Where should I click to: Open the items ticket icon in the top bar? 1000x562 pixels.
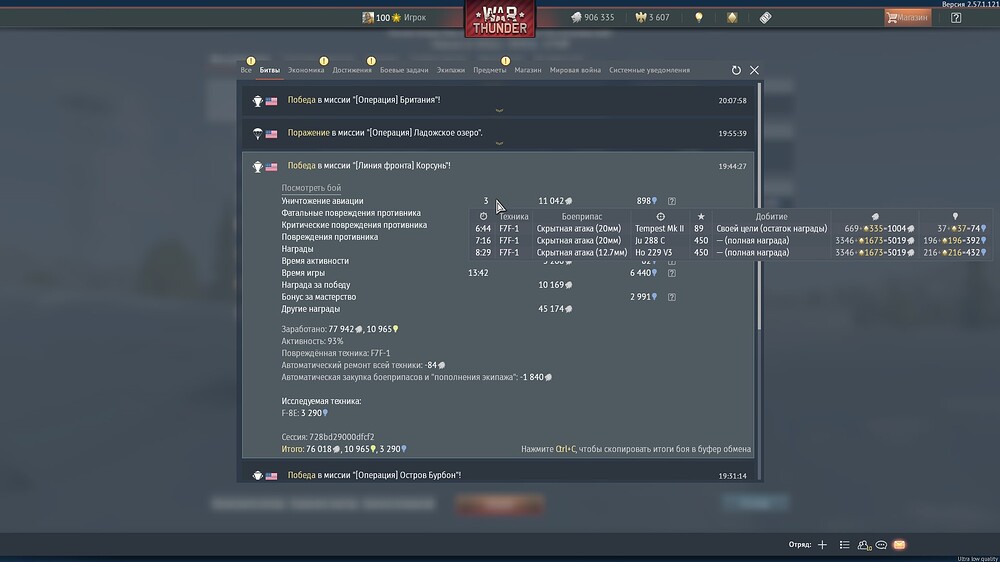(765, 17)
